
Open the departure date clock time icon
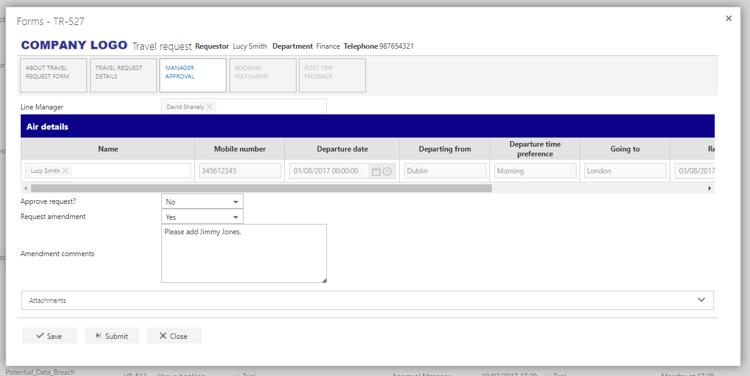387,171
